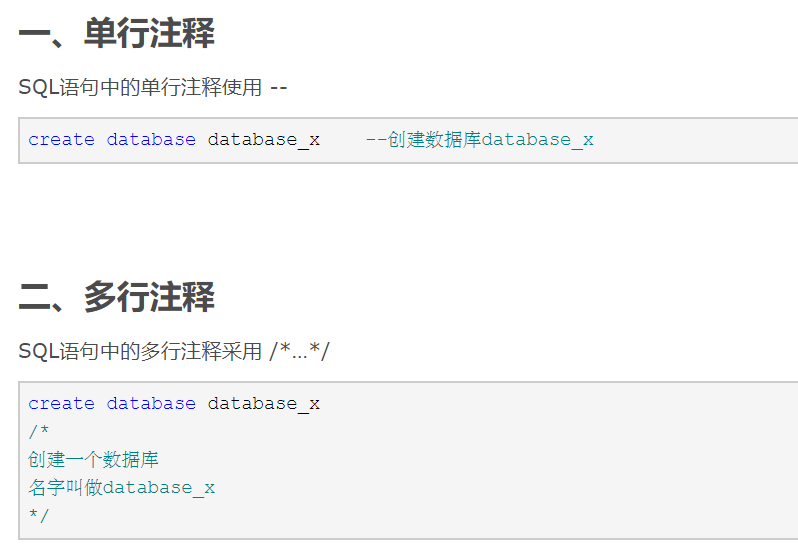Image resolution: width=798 pixels, height=555 pixels.
Task: Click the comment --创建数据库database_x
Action: coord(479,139)
